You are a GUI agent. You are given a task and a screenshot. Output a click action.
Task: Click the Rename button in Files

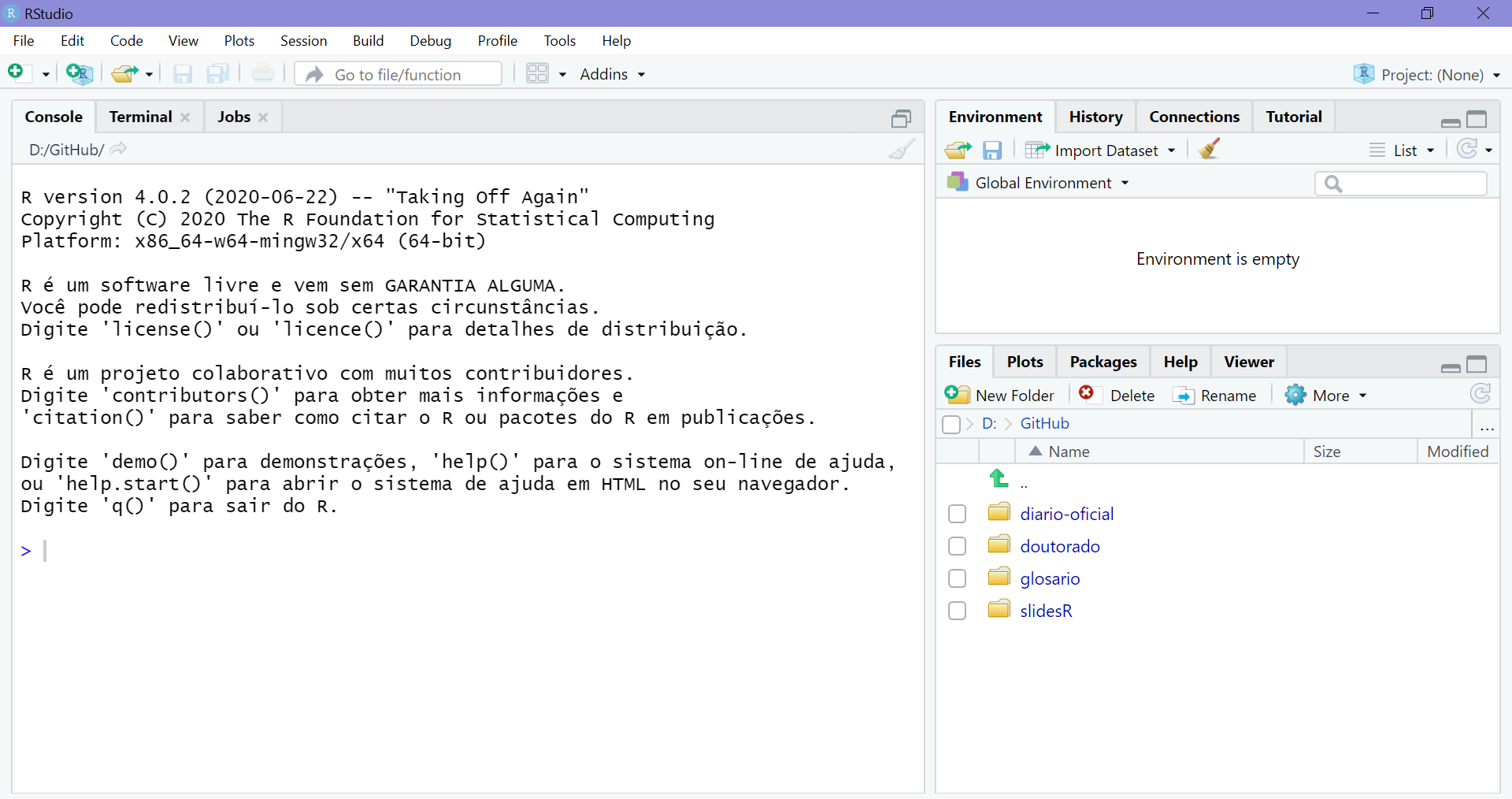[1214, 395]
